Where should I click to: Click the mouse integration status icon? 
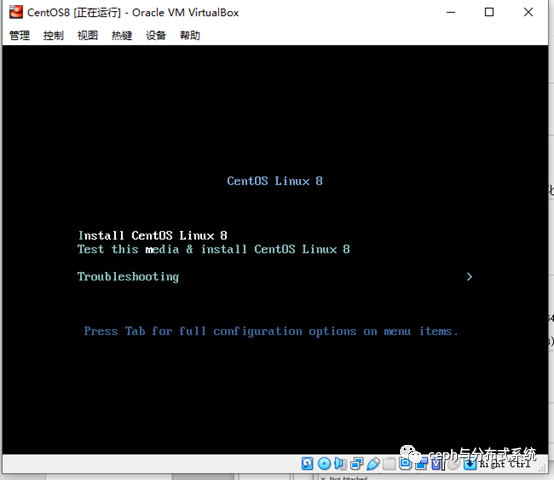tap(453, 464)
